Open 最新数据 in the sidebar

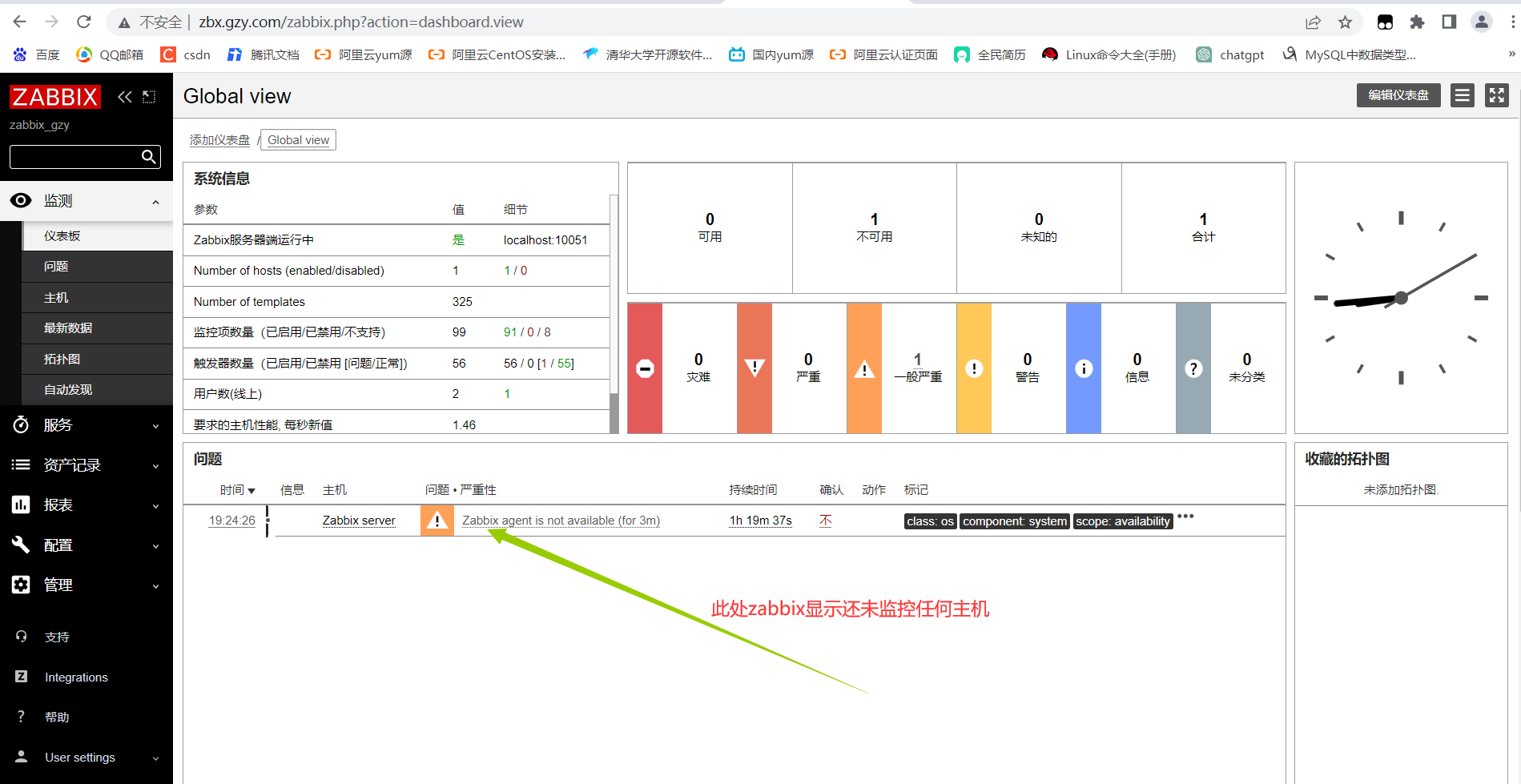coord(98,328)
